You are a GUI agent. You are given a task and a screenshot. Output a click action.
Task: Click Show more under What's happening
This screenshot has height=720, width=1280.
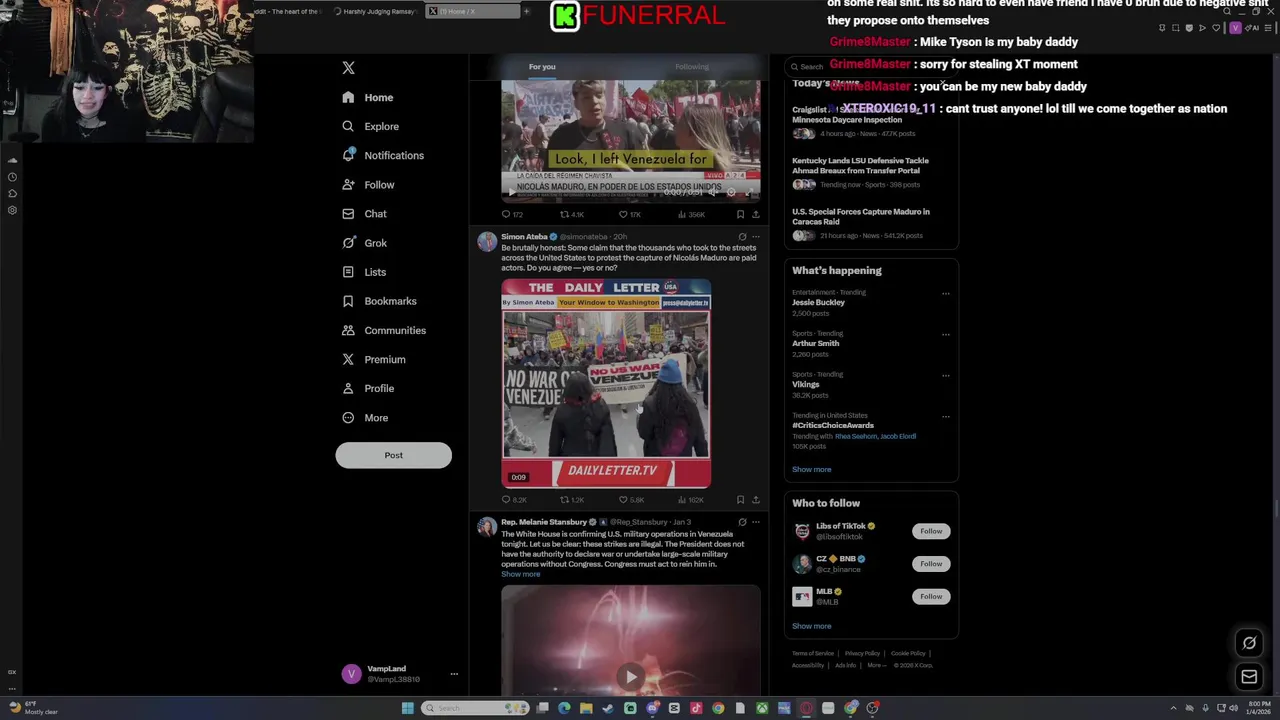811,469
